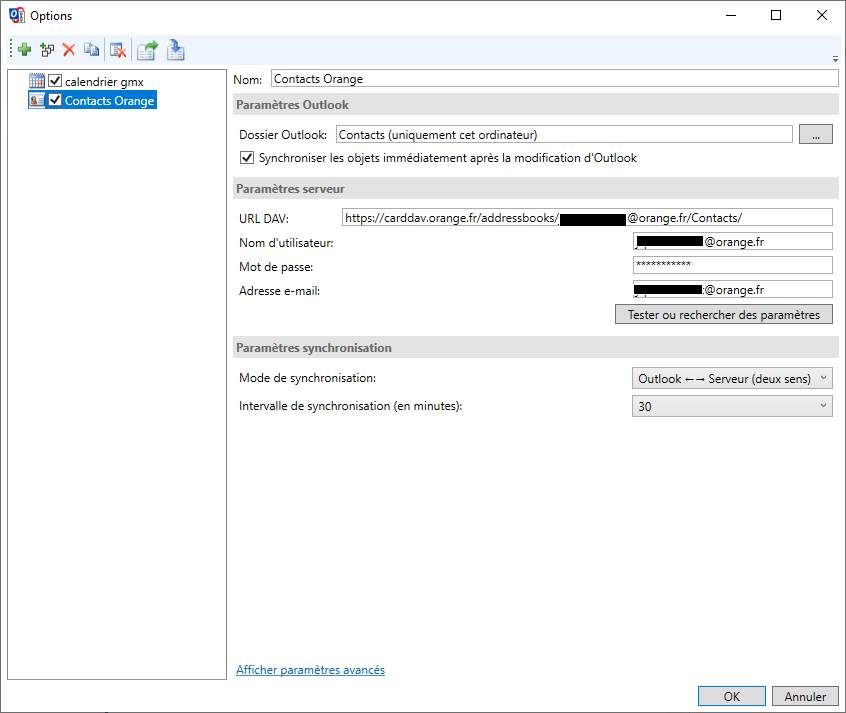Copy the Contacts Orange profile
The width and height of the screenshot is (846, 713).
point(93,49)
